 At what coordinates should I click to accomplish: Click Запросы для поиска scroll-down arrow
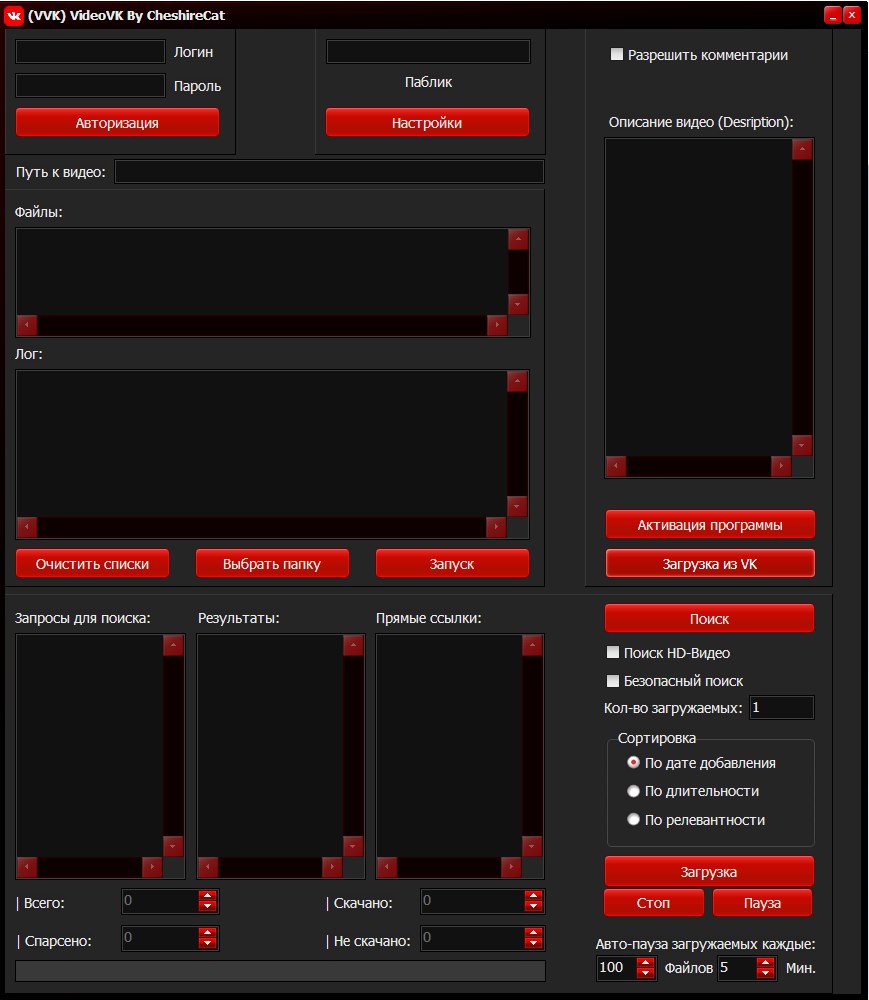click(x=173, y=846)
